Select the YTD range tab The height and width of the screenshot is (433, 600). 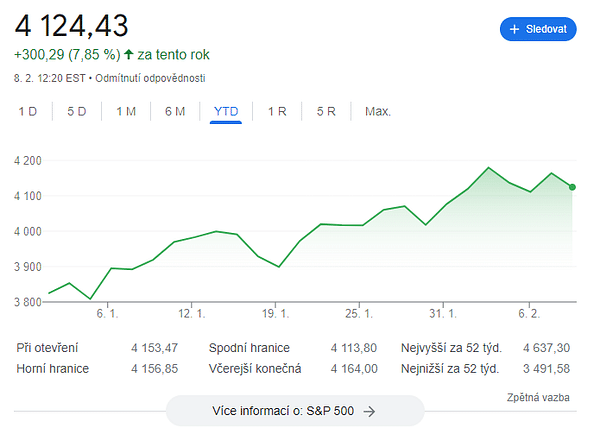click(x=226, y=111)
